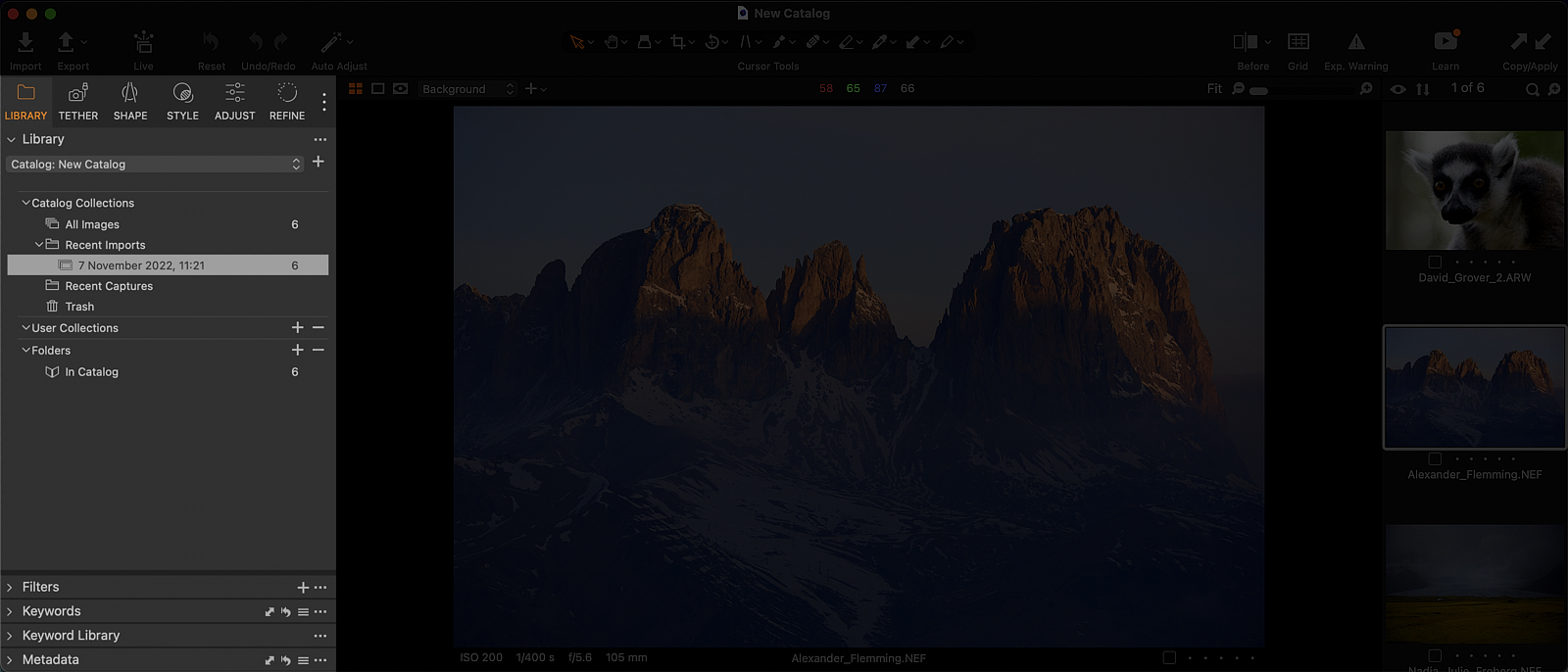Click the Auto Adjust wand icon
1568x672 pixels.
[x=331, y=41]
